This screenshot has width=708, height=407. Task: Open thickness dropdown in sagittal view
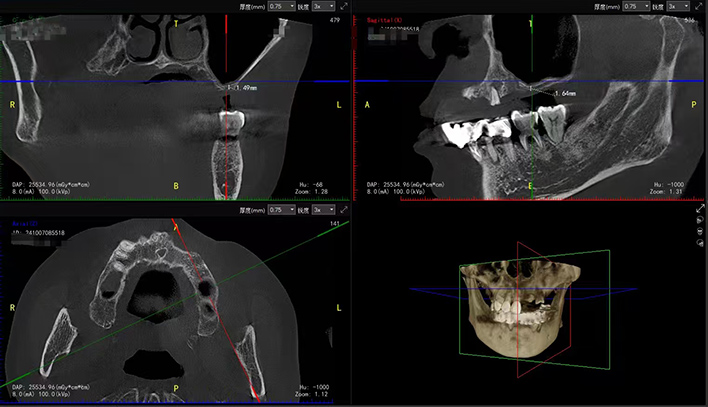tap(636, 6)
